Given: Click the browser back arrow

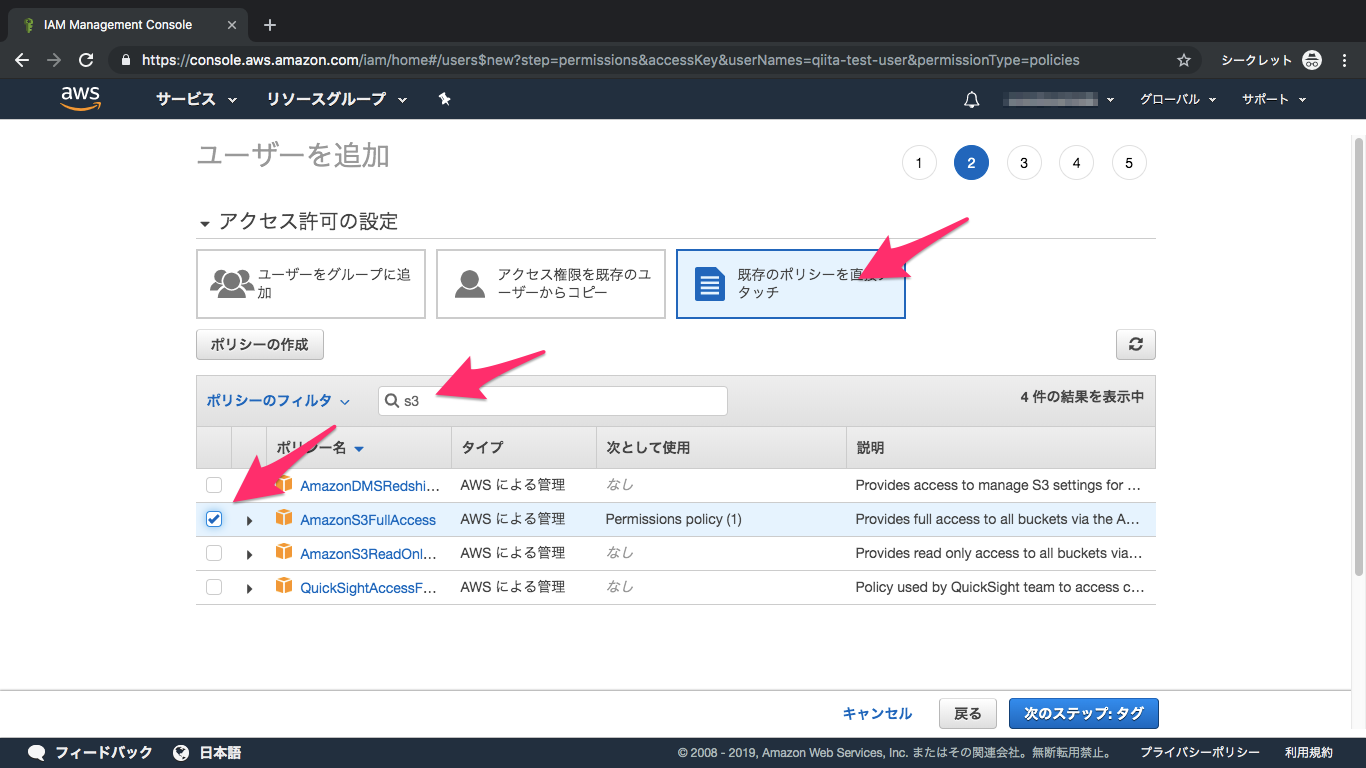Looking at the screenshot, I should (22, 60).
